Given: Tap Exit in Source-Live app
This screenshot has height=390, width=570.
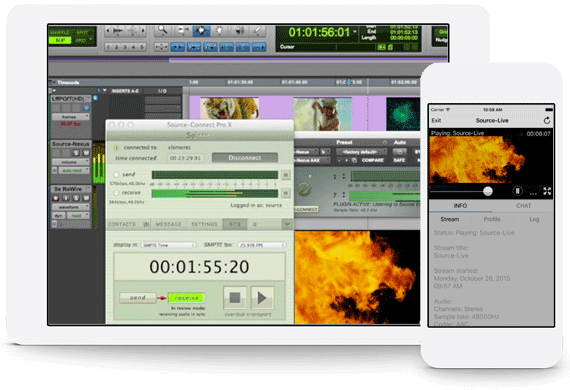Looking at the screenshot, I should 436,120.
